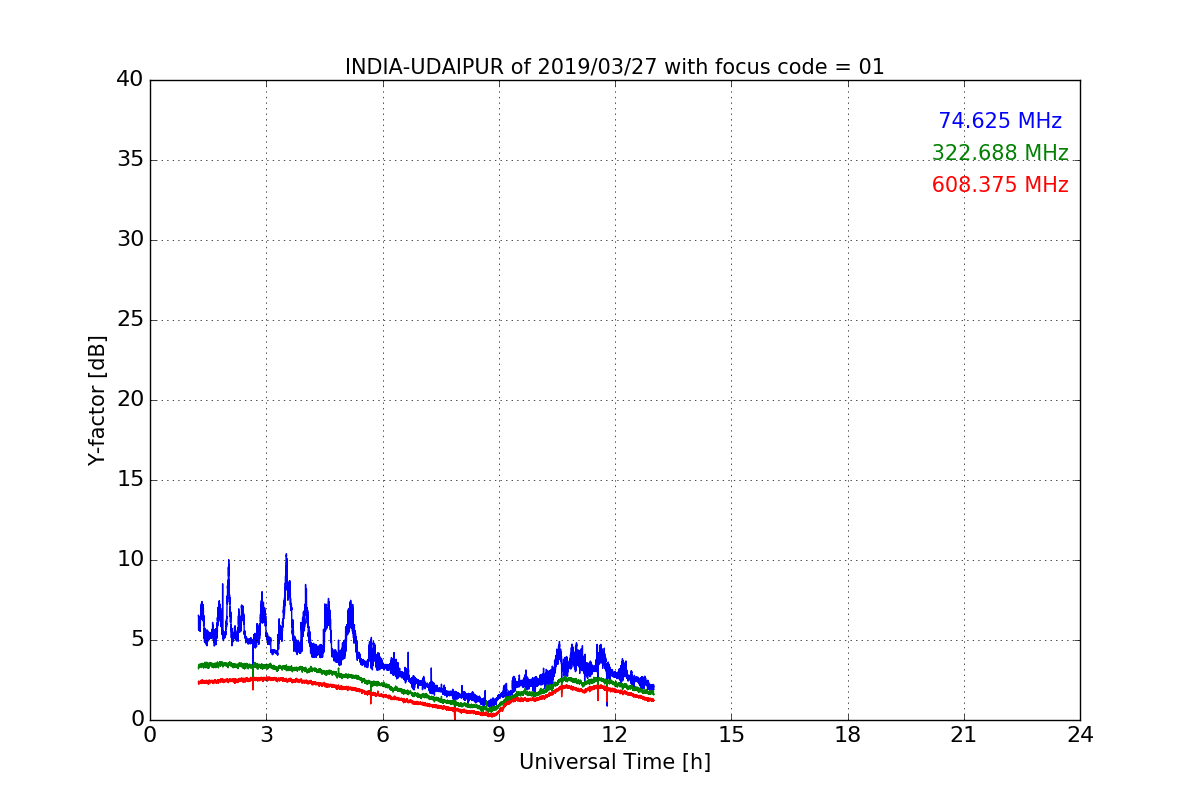Click the blue curve peak near 2 h
Screen dimensions: 1200x800
pyautogui.click(x=229, y=562)
